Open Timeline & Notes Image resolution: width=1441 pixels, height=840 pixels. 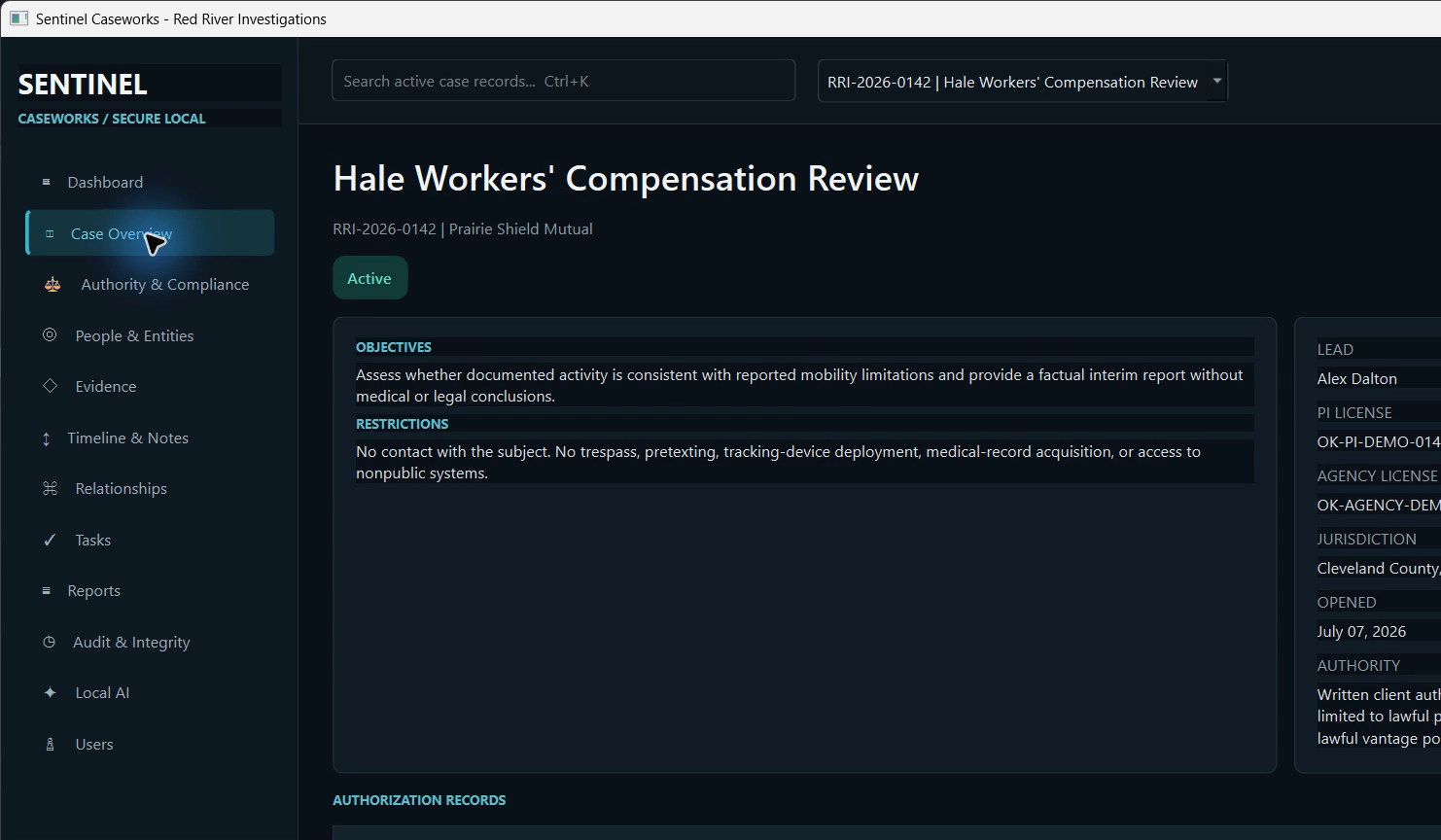(x=150, y=437)
